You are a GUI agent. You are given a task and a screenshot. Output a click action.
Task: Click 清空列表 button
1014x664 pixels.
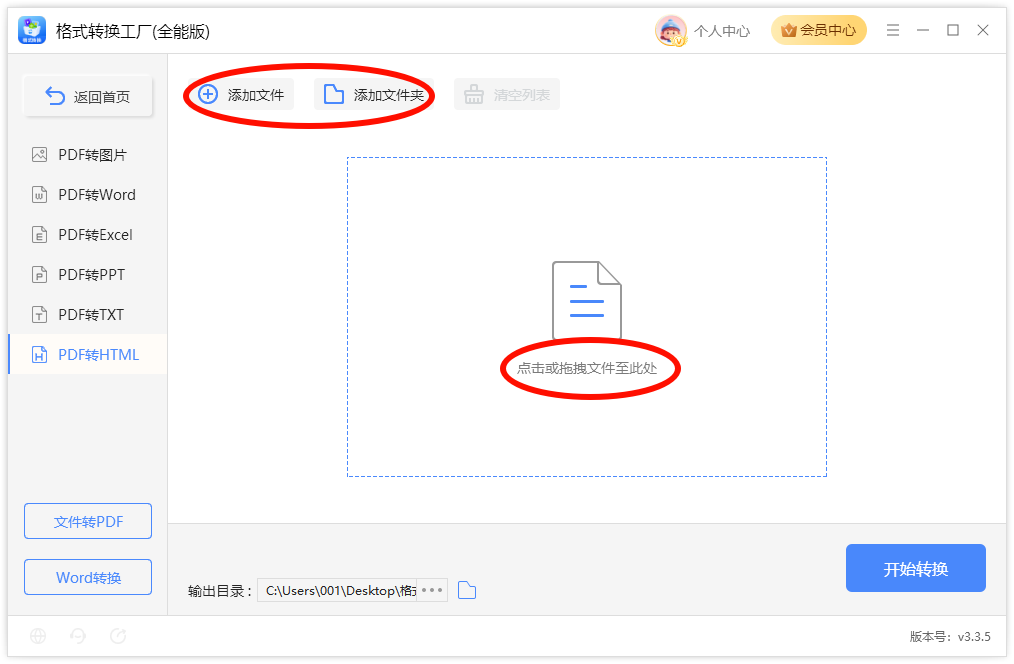pos(506,94)
